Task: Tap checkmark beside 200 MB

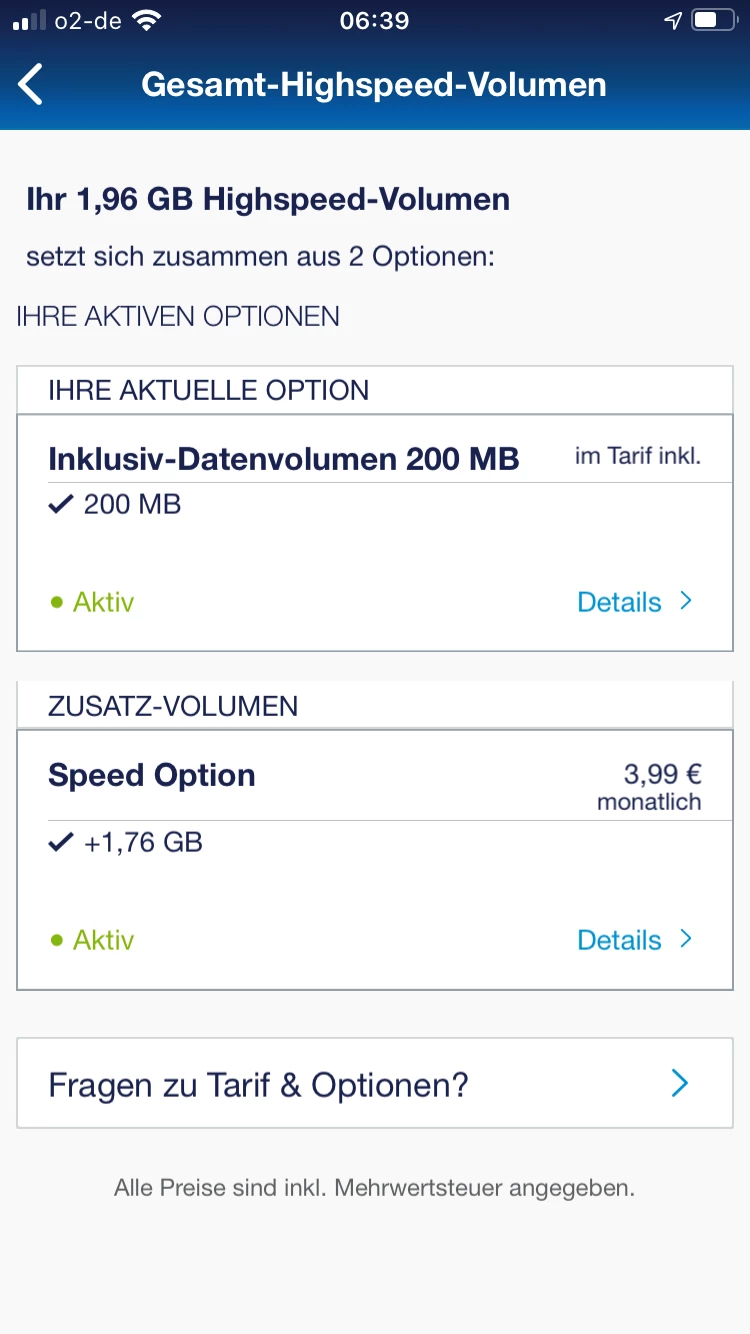Action: point(62,505)
